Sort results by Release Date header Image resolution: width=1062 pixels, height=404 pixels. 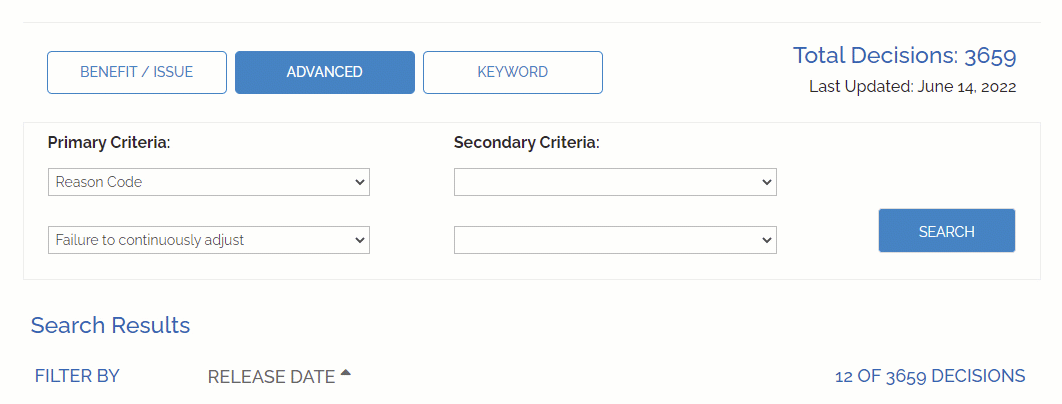coord(271,377)
